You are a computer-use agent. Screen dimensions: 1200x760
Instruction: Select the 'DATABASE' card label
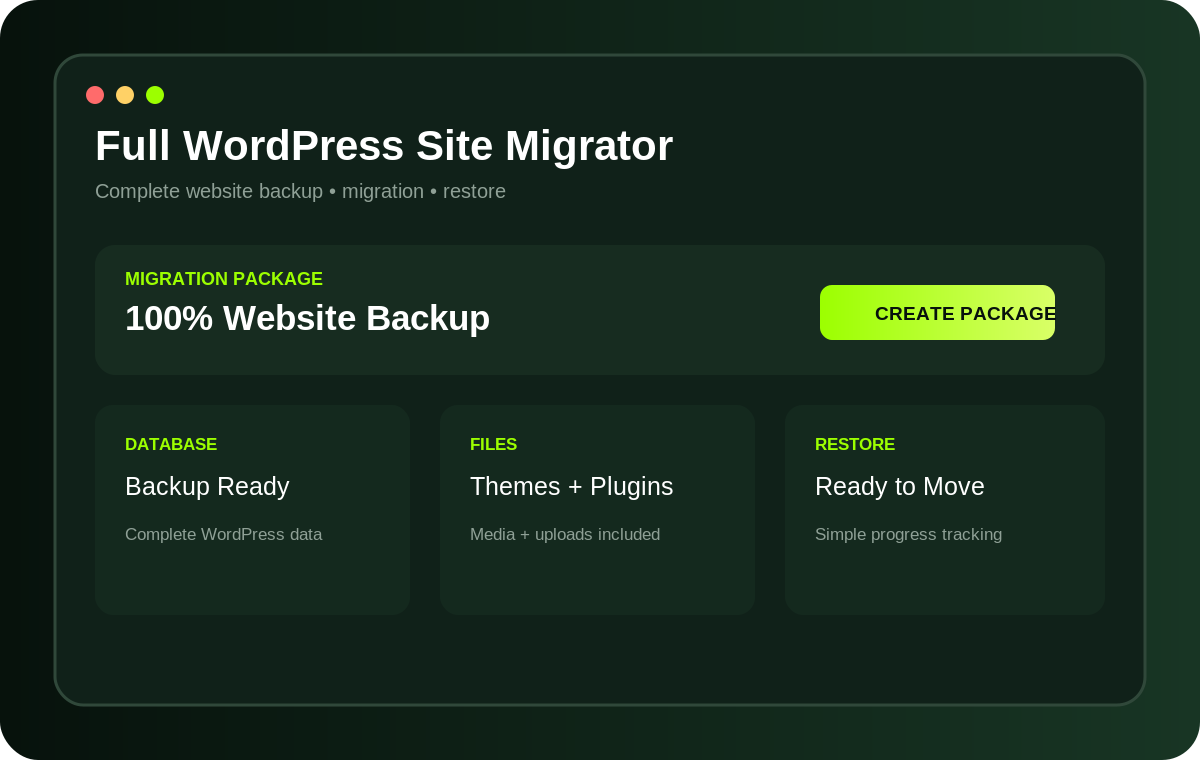coord(171,444)
